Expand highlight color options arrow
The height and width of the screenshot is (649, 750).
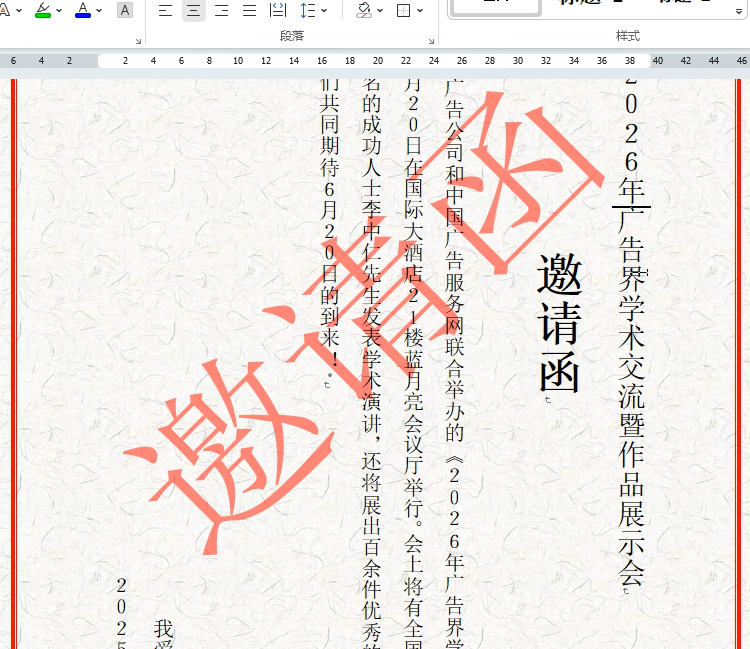point(59,11)
